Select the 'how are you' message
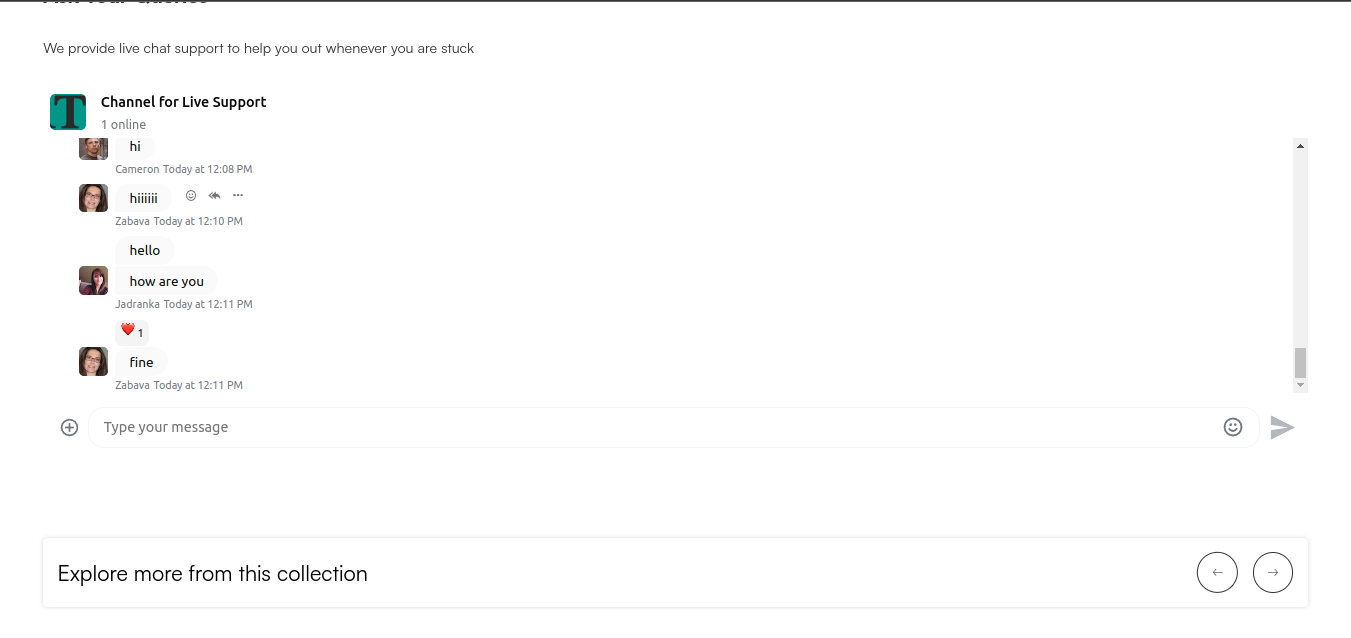1351x638 pixels. [166, 281]
